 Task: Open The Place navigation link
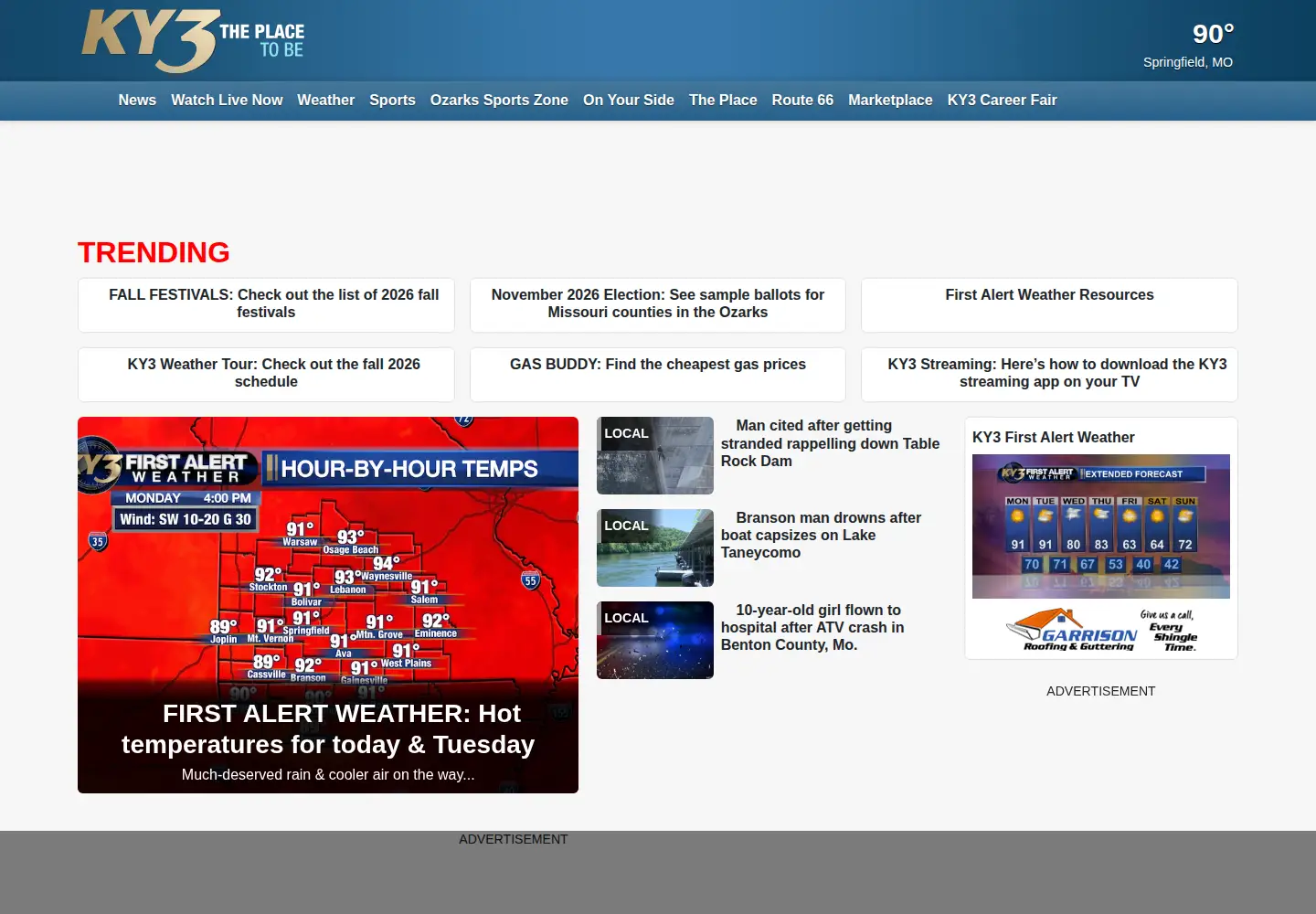(x=723, y=101)
